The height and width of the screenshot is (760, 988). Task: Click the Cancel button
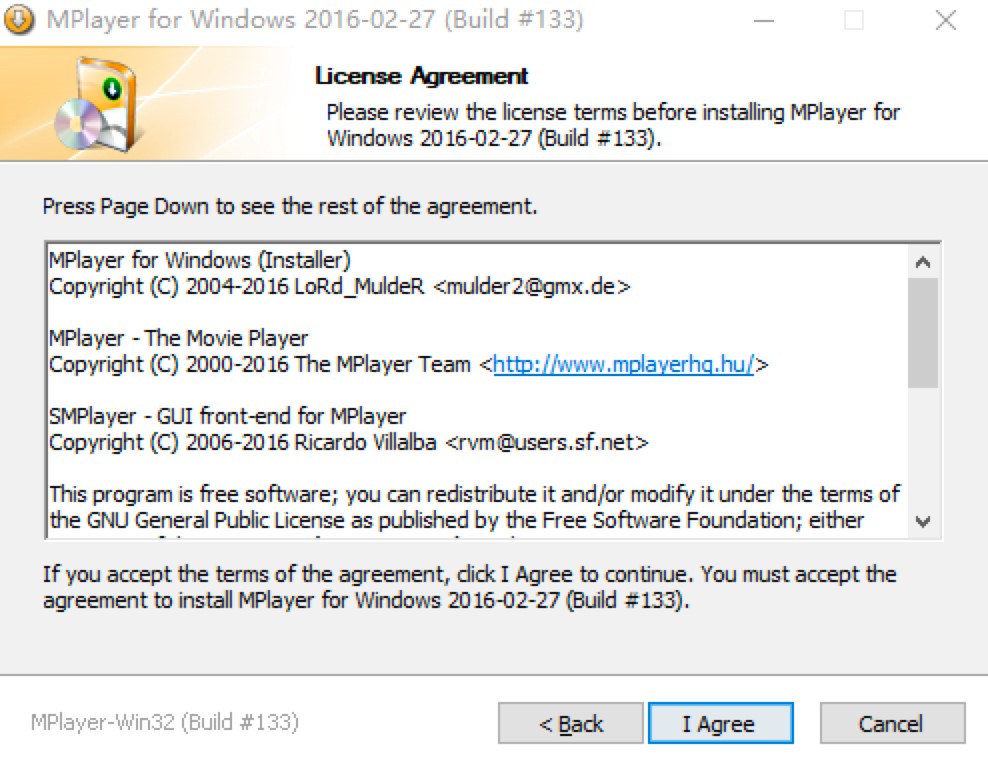(892, 723)
